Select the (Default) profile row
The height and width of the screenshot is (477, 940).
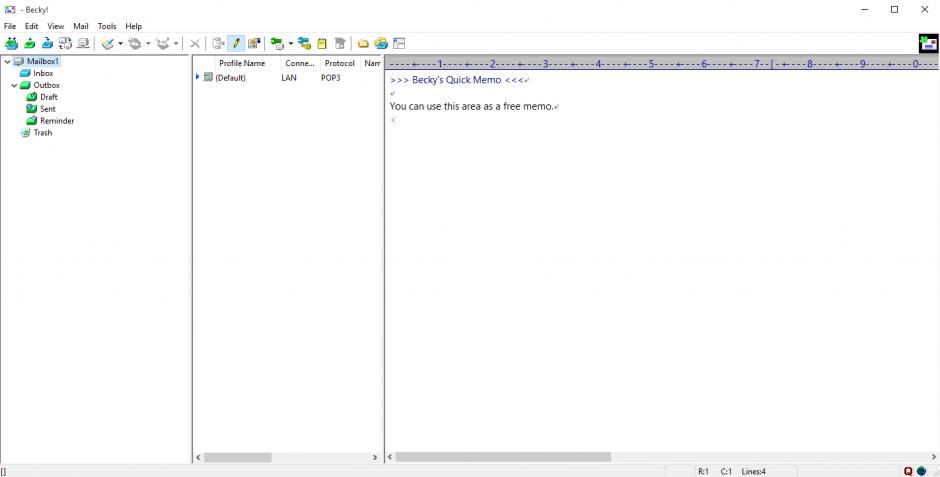pyautogui.click(x=288, y=77)
